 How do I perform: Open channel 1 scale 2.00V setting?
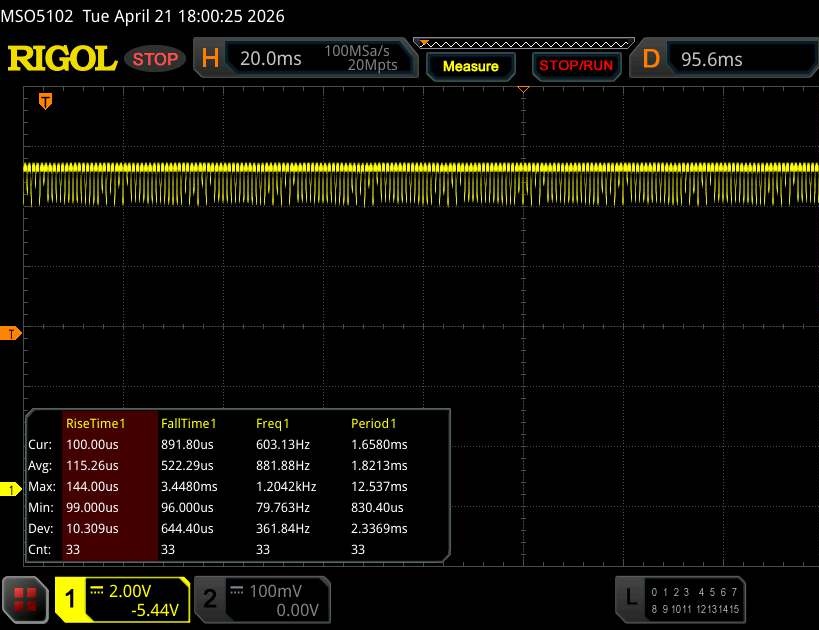(x=130, y=591)
